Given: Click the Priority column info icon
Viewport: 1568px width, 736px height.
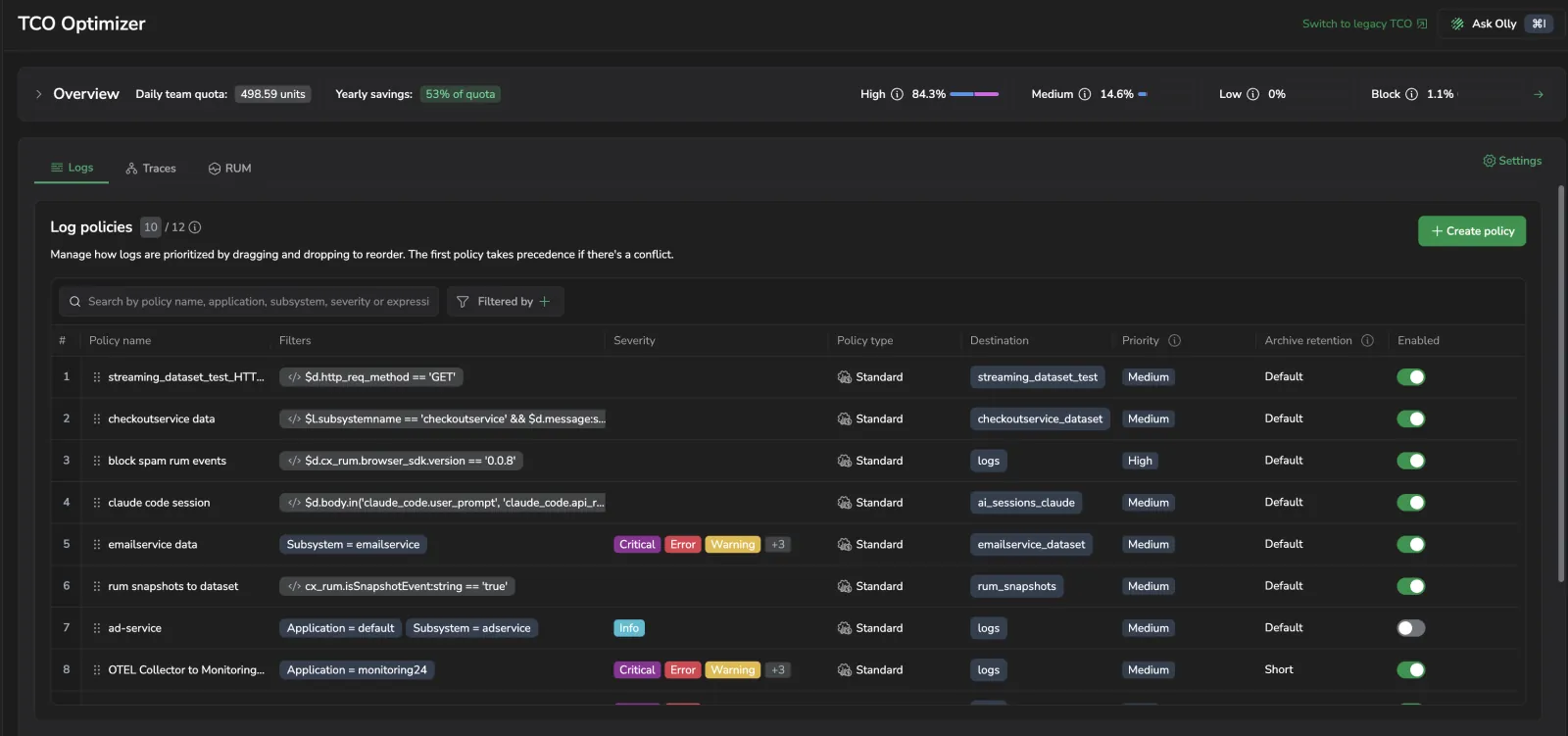Looking at the screenshot, I should tap(1175, 341).
